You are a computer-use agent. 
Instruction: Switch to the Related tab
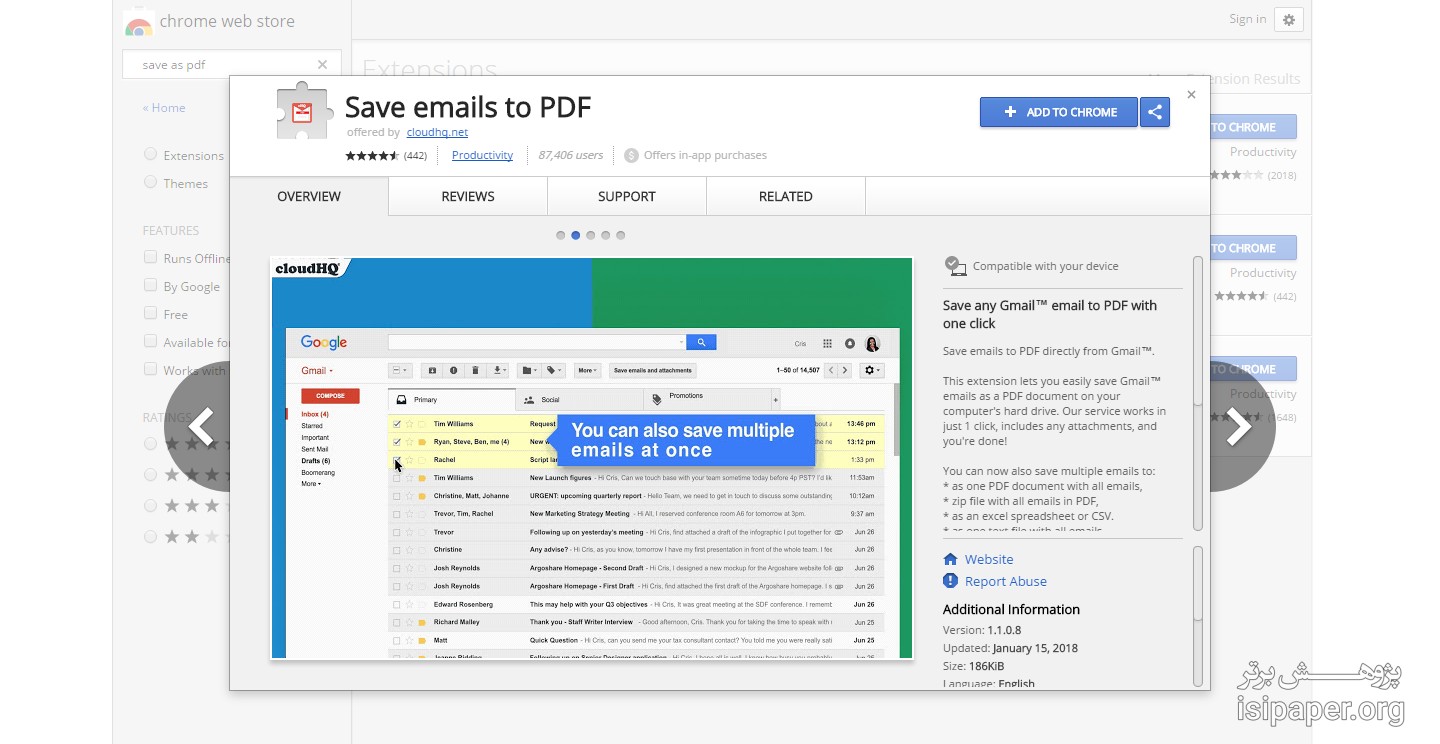pos(786,196)
